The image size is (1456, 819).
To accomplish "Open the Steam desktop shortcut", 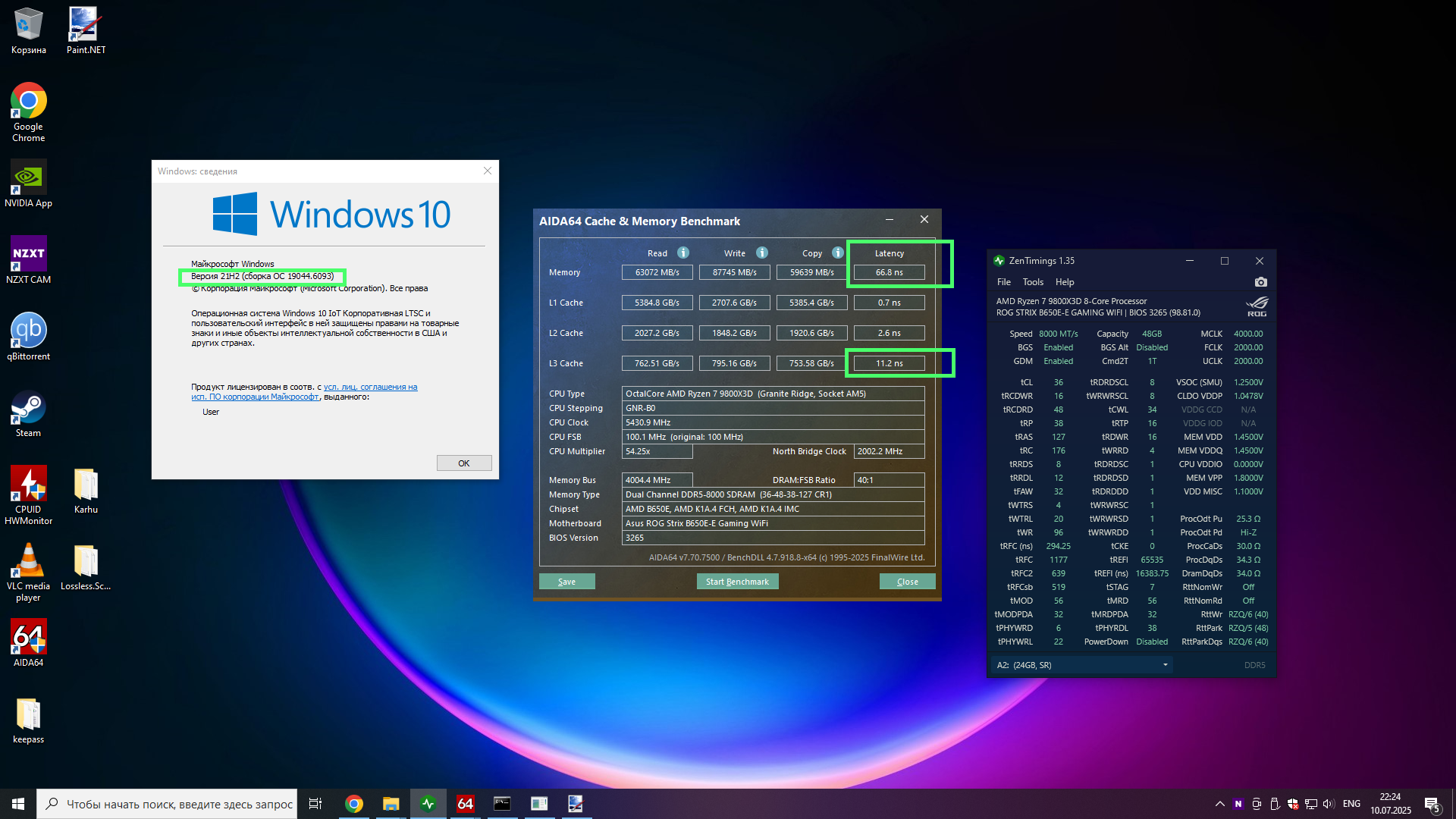I will click(29, 413).
